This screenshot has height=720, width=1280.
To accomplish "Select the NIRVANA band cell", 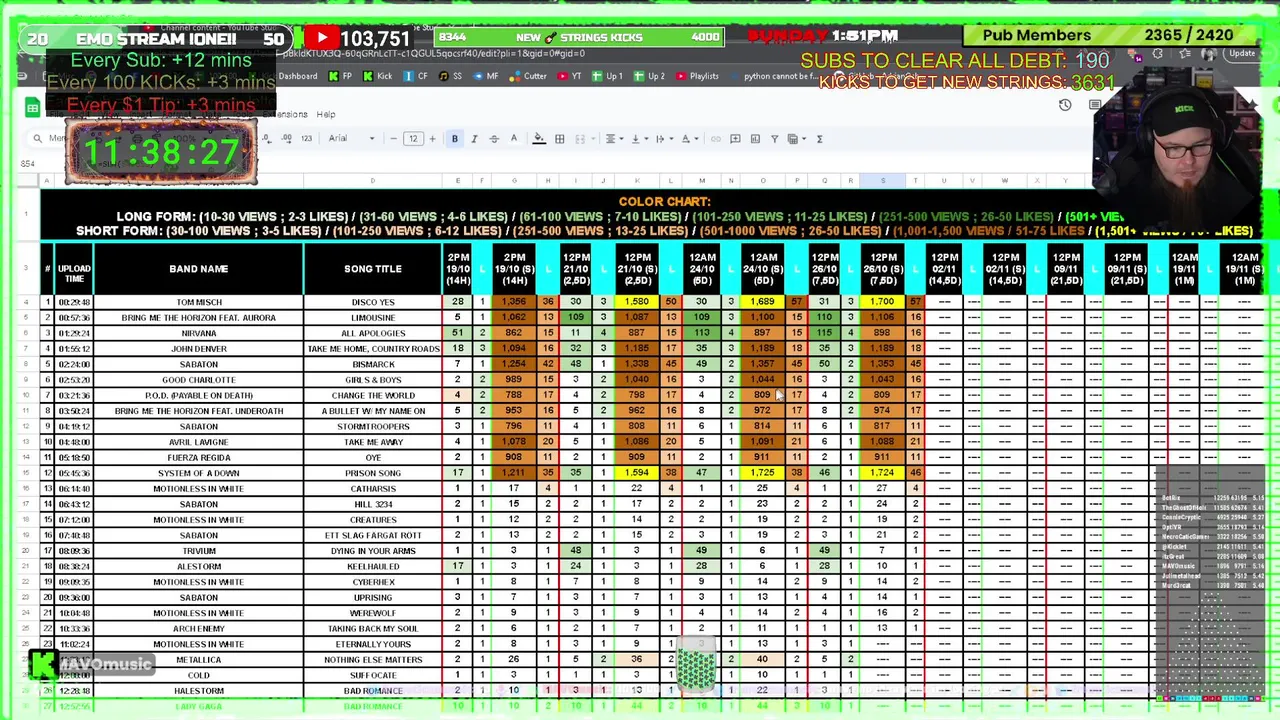I will click(x=198, y=333).
